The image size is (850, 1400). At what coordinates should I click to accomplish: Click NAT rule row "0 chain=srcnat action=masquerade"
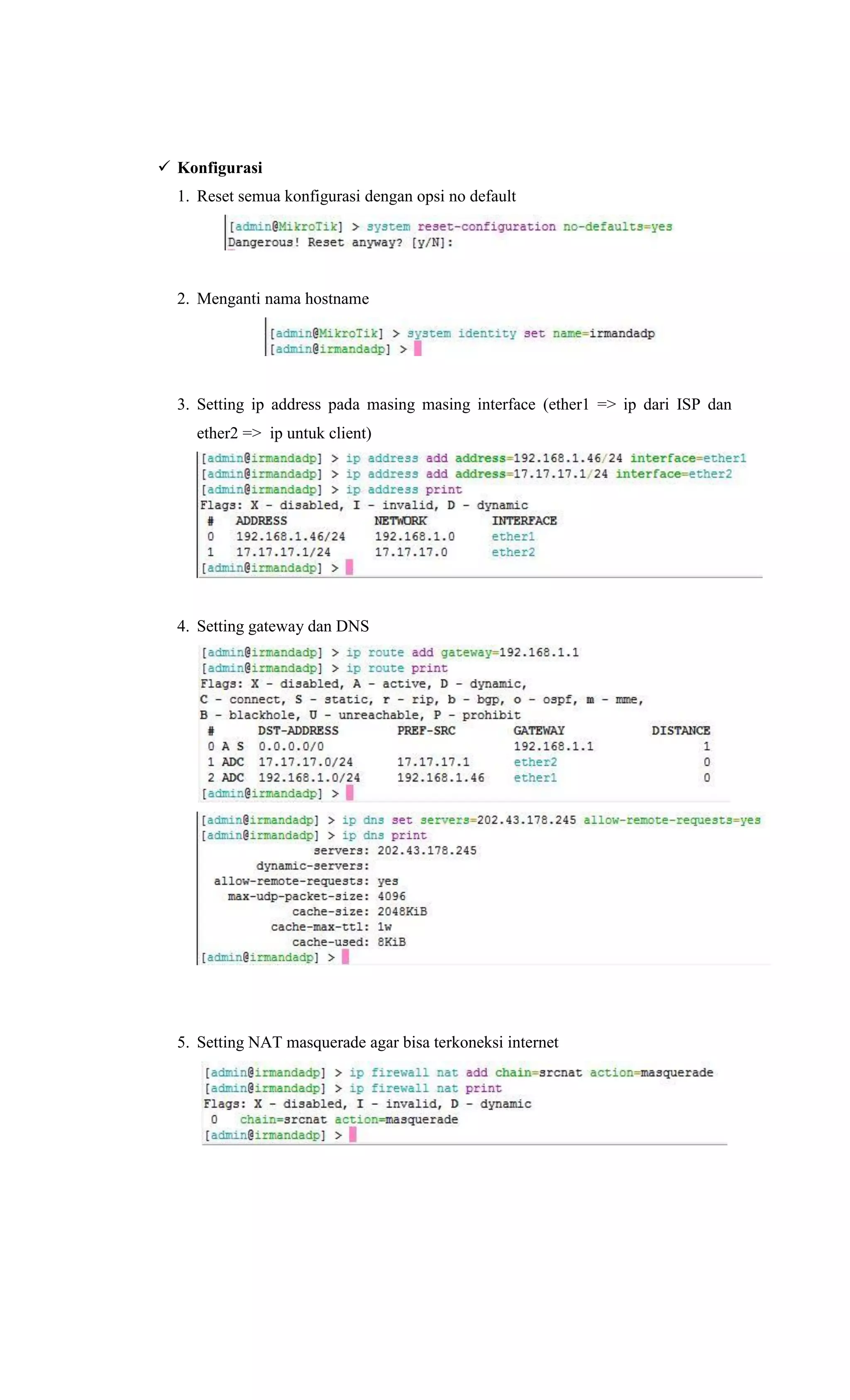pos(334,1120)
